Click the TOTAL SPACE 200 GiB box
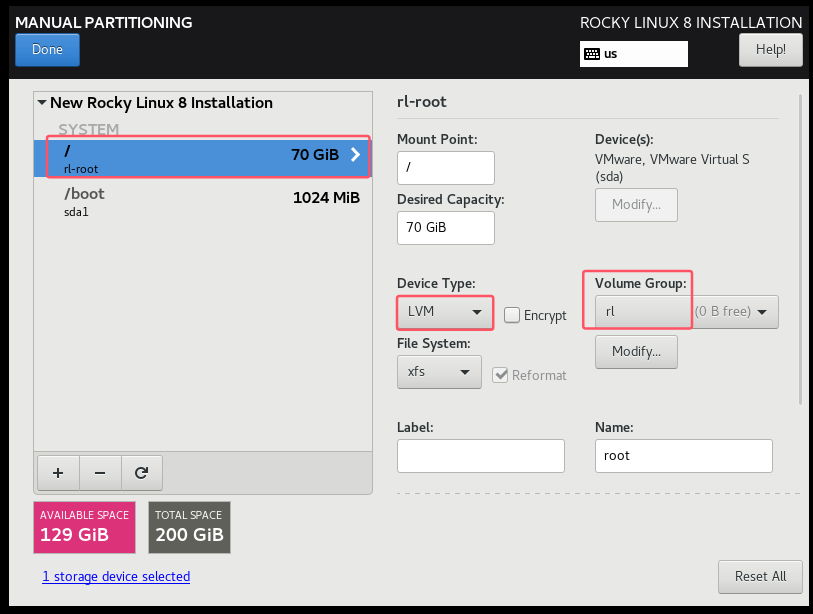The height and width of the screenshot is (614, 813). tap(189, 527)
